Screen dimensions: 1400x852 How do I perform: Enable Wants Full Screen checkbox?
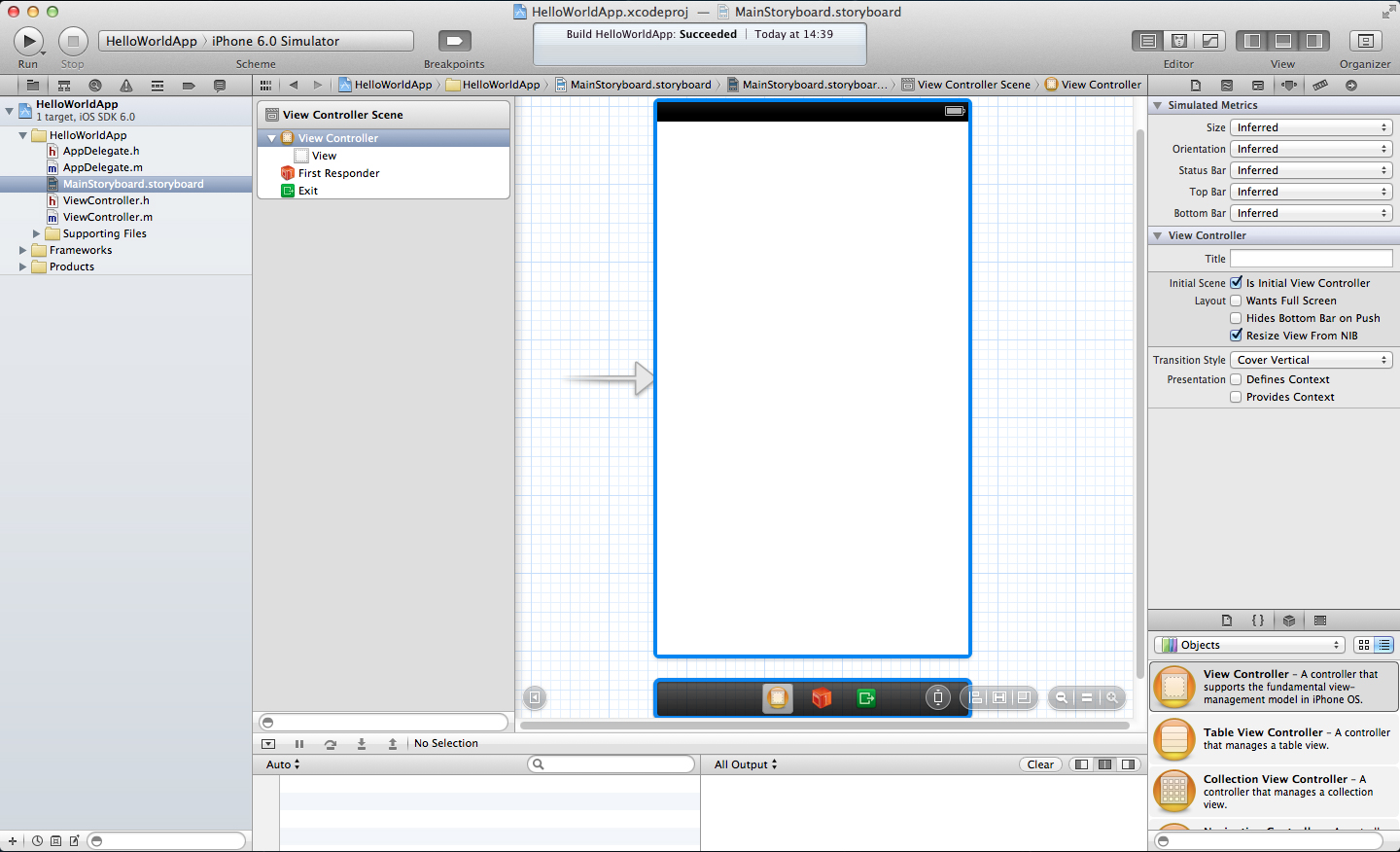[x=1236, y=300]
